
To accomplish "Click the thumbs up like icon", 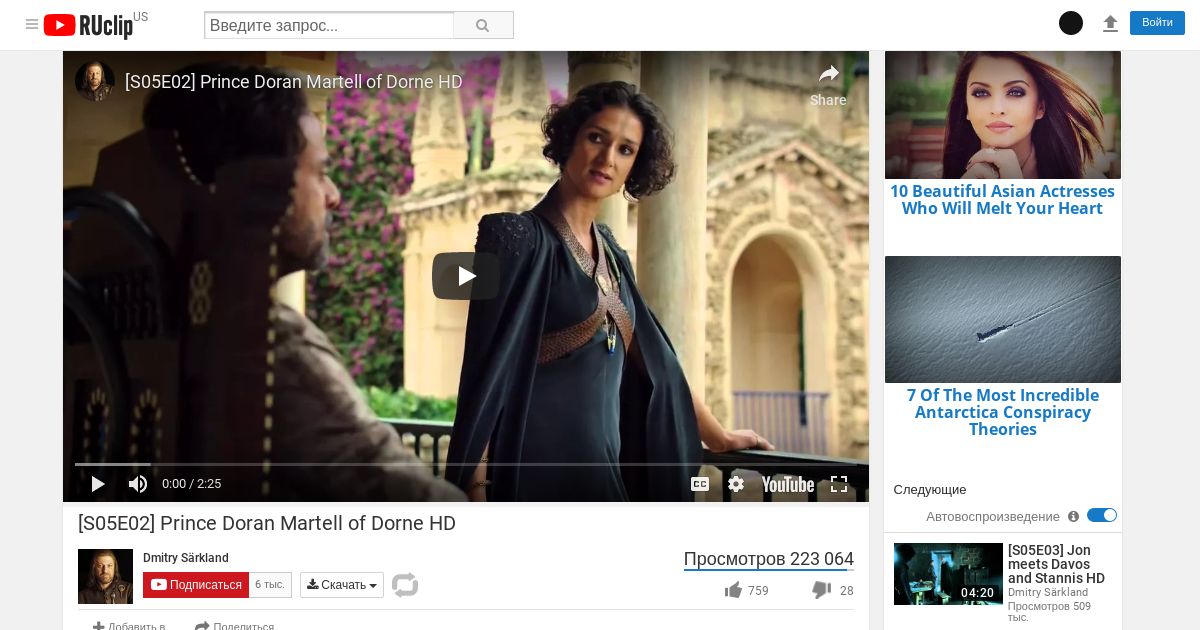I will (x=733, y=590).
